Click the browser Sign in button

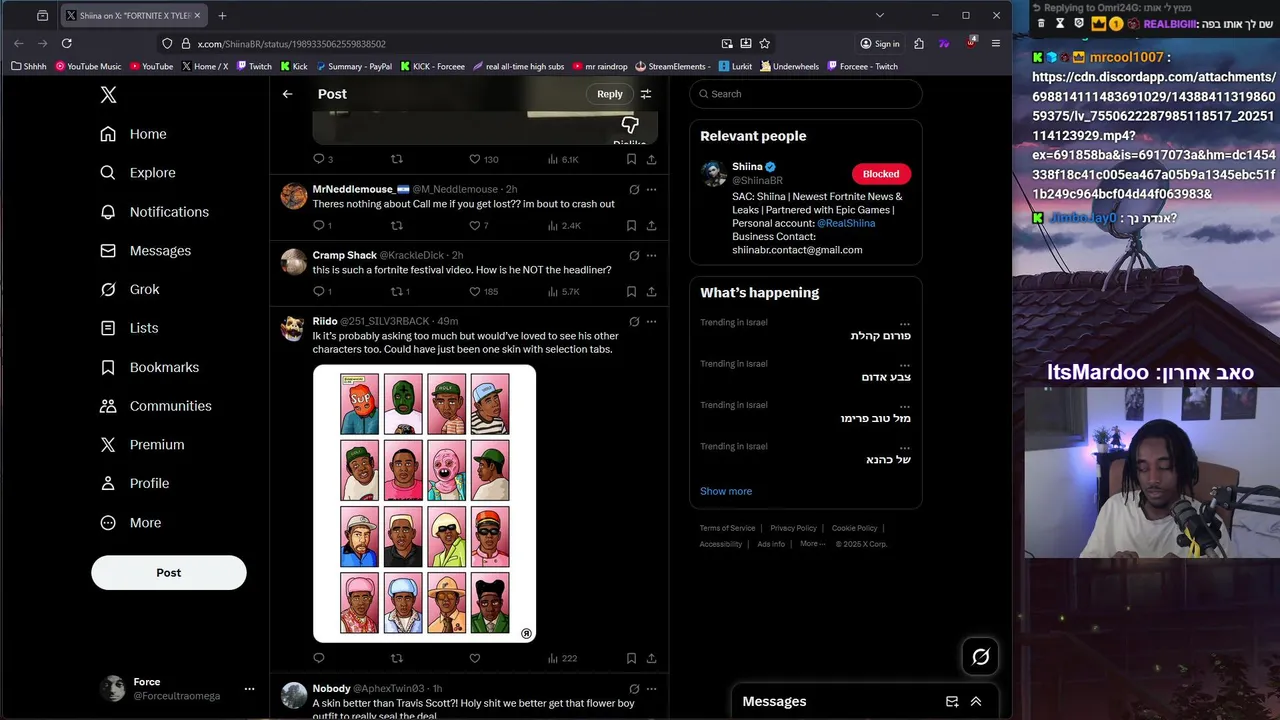pos(880,44)
